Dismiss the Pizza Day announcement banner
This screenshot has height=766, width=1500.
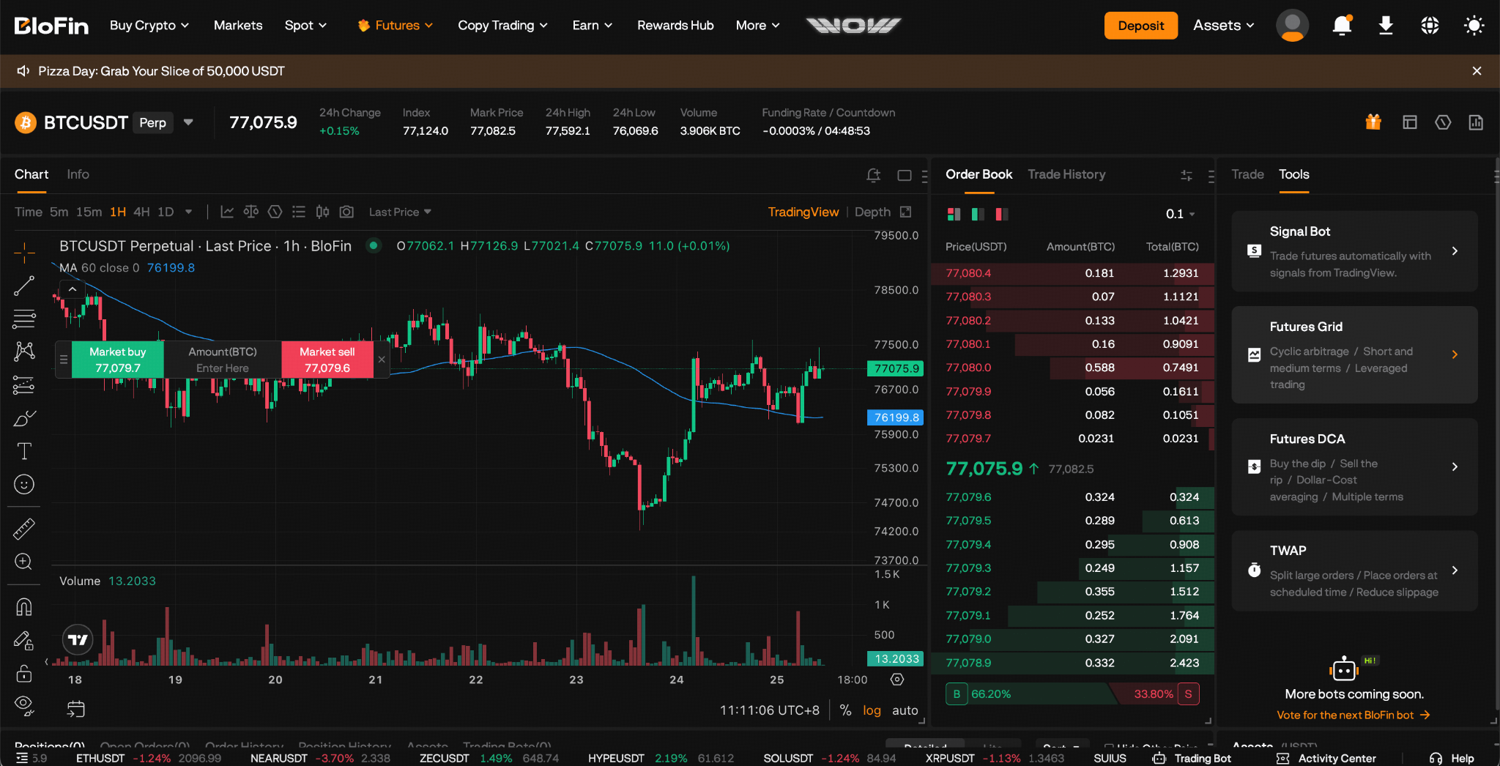(x=1477, y=71)
